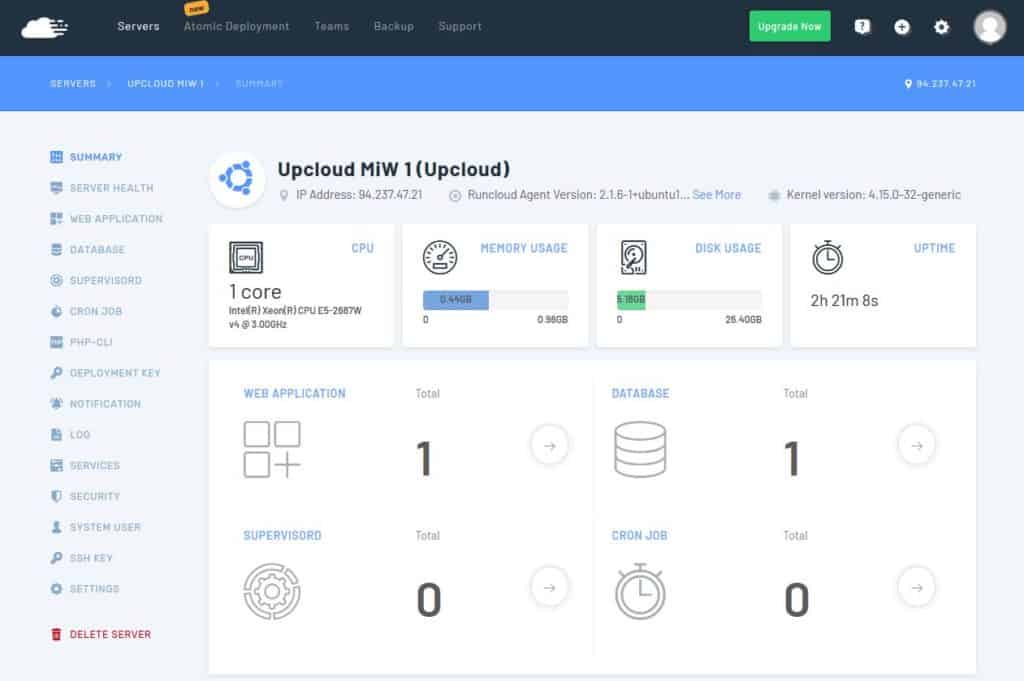Click the memory usage gauge icon

(440, 257)
